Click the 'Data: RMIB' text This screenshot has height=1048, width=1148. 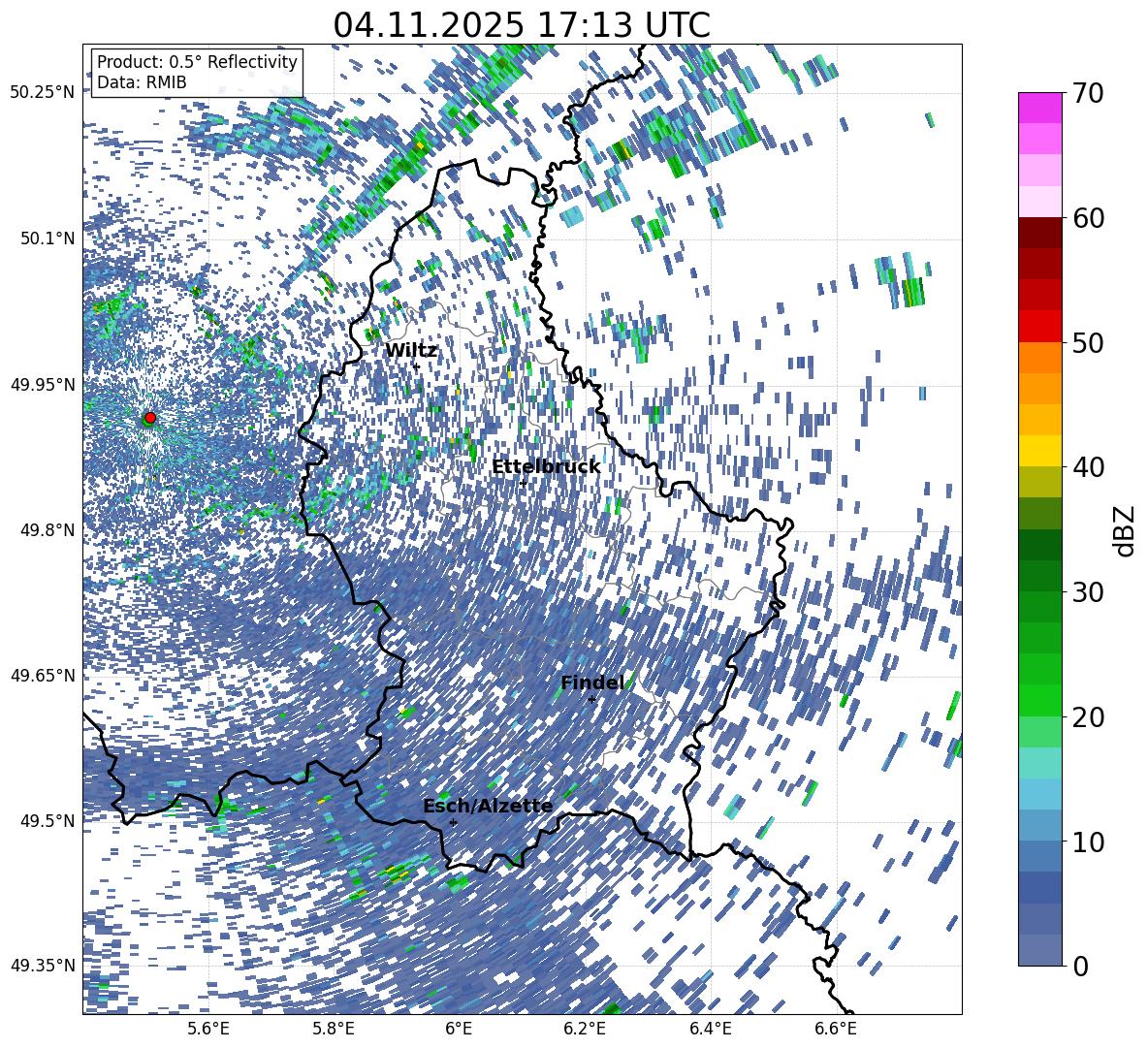pyautogui.click(x=142, y=82)
